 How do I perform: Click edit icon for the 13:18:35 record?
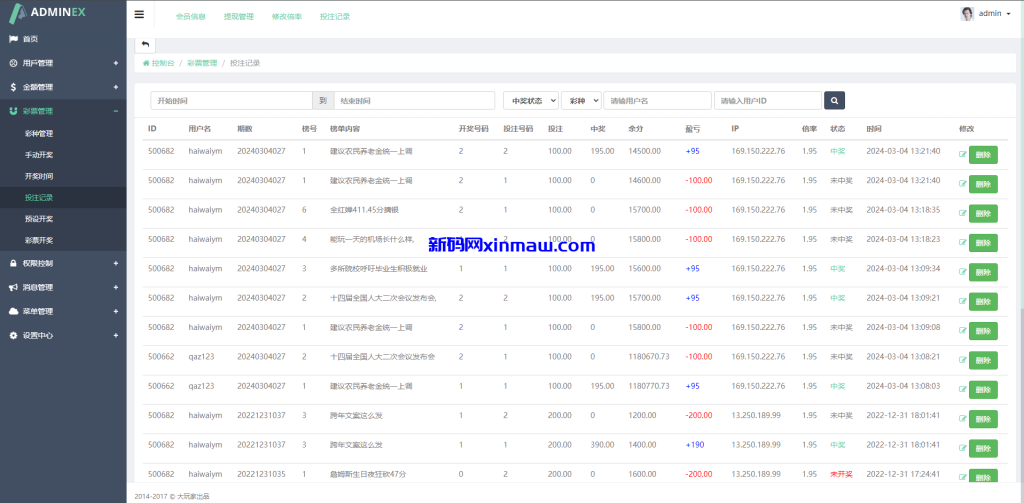point(962,214)
